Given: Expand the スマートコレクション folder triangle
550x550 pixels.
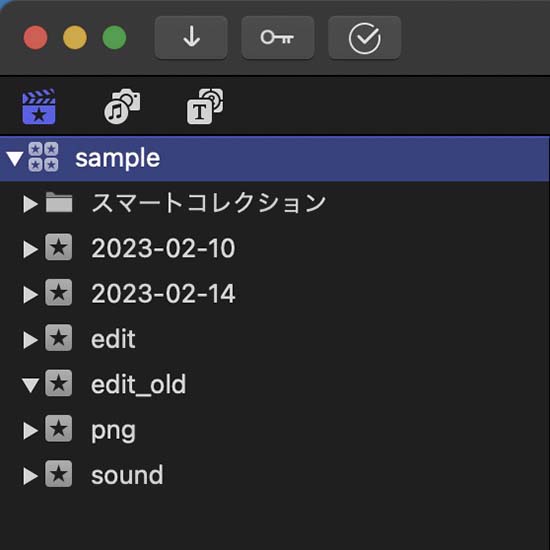Looking at the screenshot, I should click(x=31, y=204).
